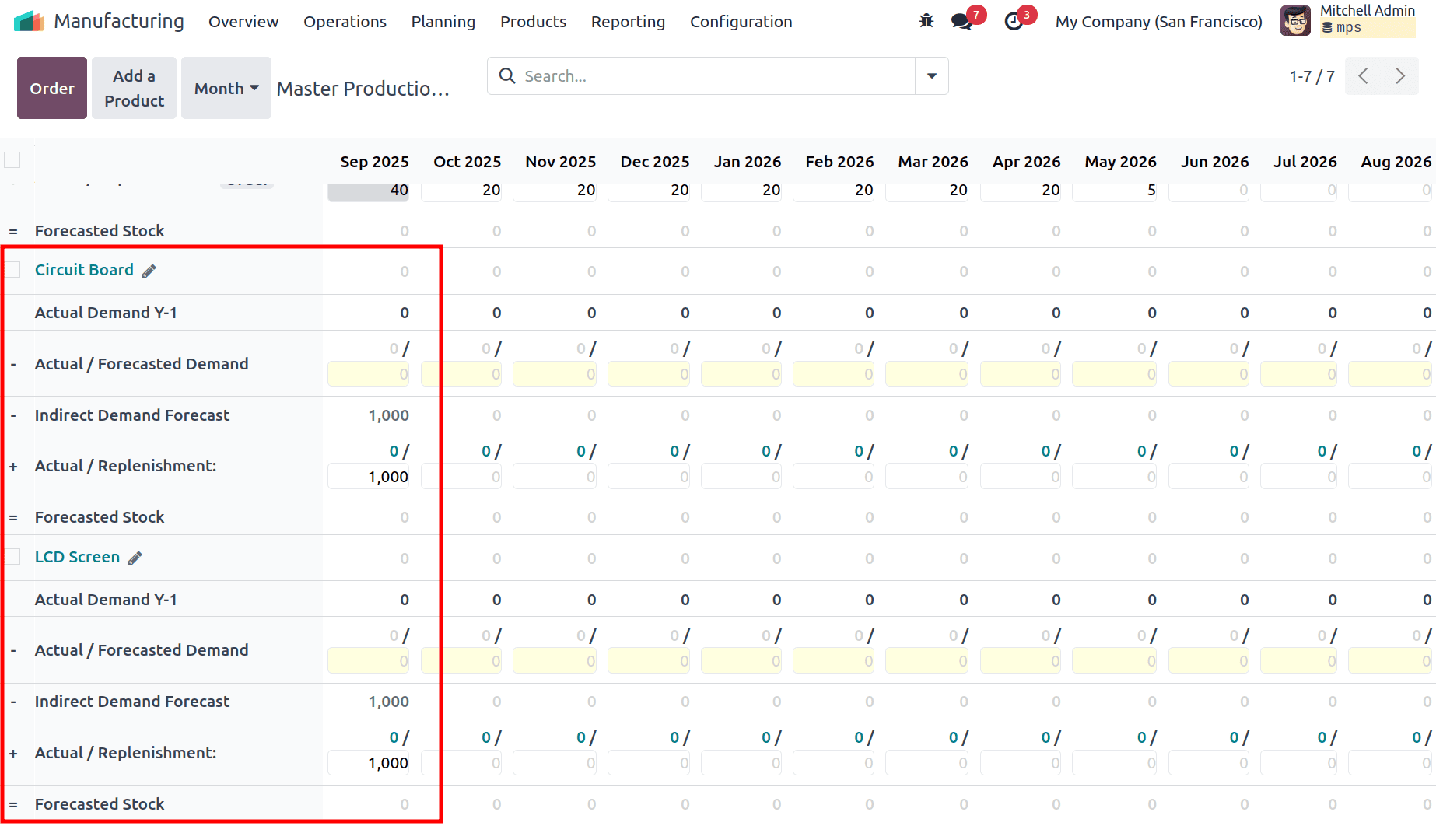Check the checkbox next to Circuit Board
This screenshot has height=840, width=1436.
[12, 269]
